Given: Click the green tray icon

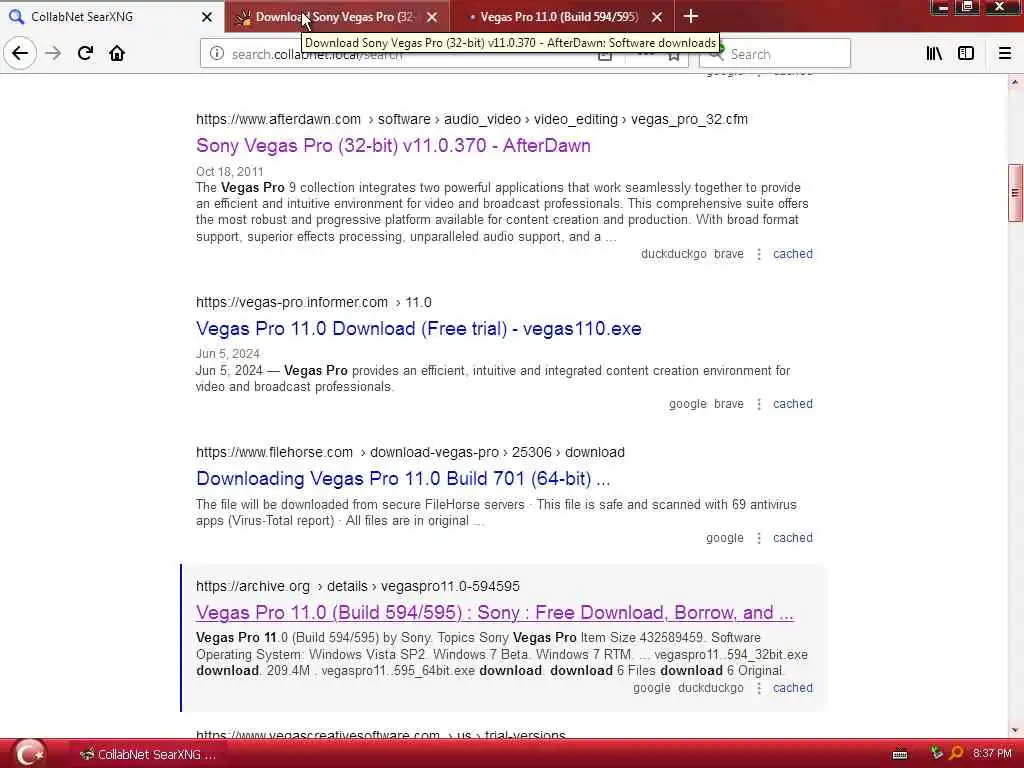Looking at the screenshot, I should click(937, 754).
